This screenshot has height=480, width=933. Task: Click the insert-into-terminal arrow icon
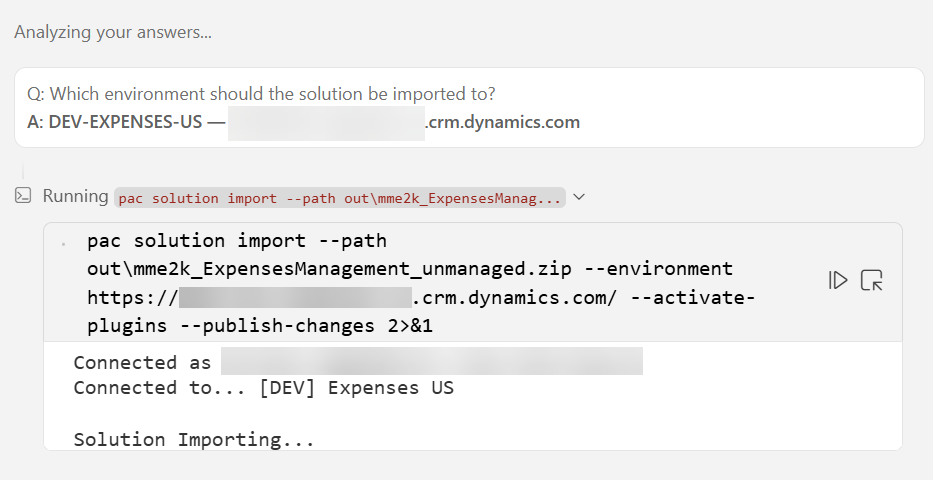[872, 280]
